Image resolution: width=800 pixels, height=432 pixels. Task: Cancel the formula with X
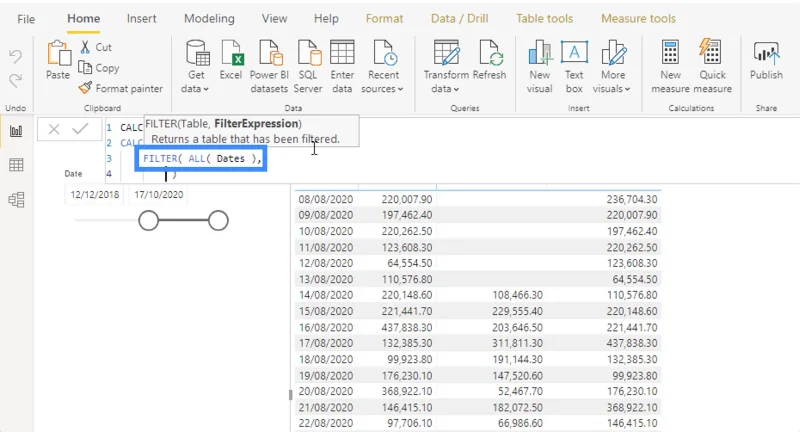[54, 129]
